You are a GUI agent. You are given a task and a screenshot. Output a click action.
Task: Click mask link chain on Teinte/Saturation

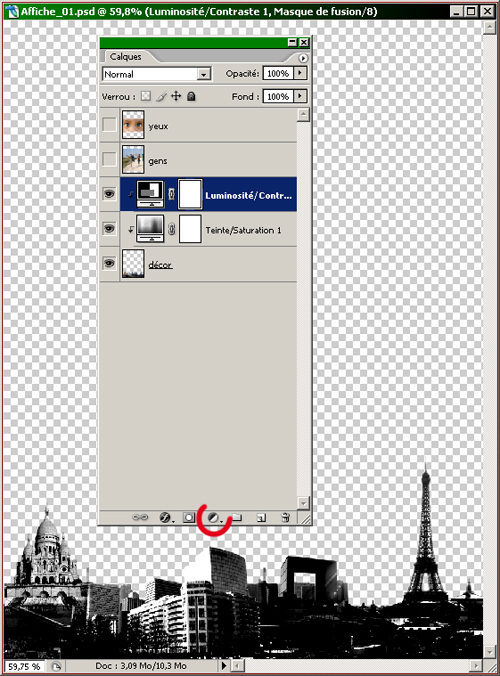(171, 229)
